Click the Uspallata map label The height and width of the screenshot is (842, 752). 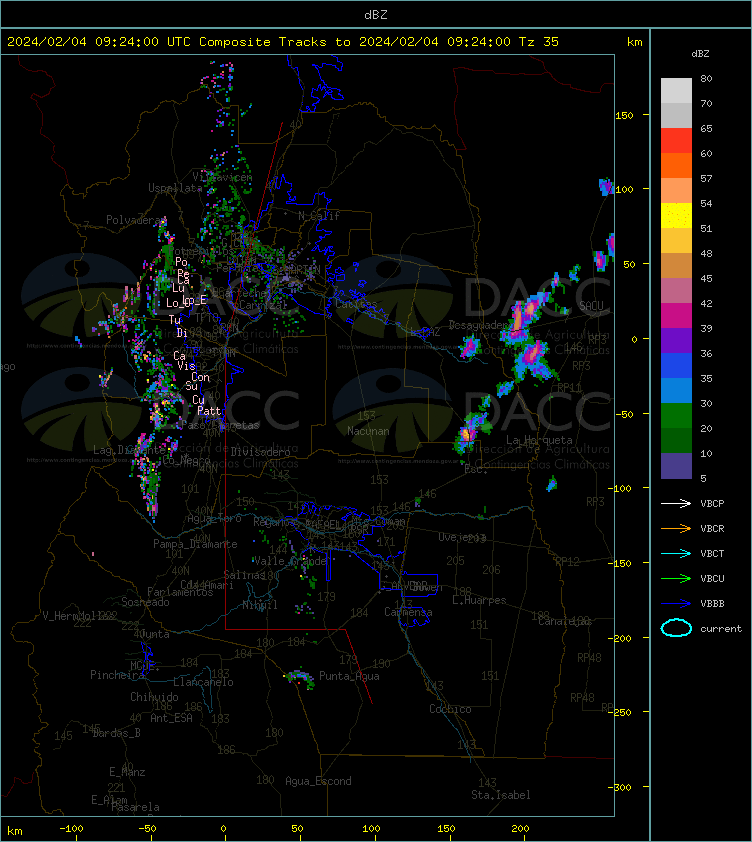175,188
